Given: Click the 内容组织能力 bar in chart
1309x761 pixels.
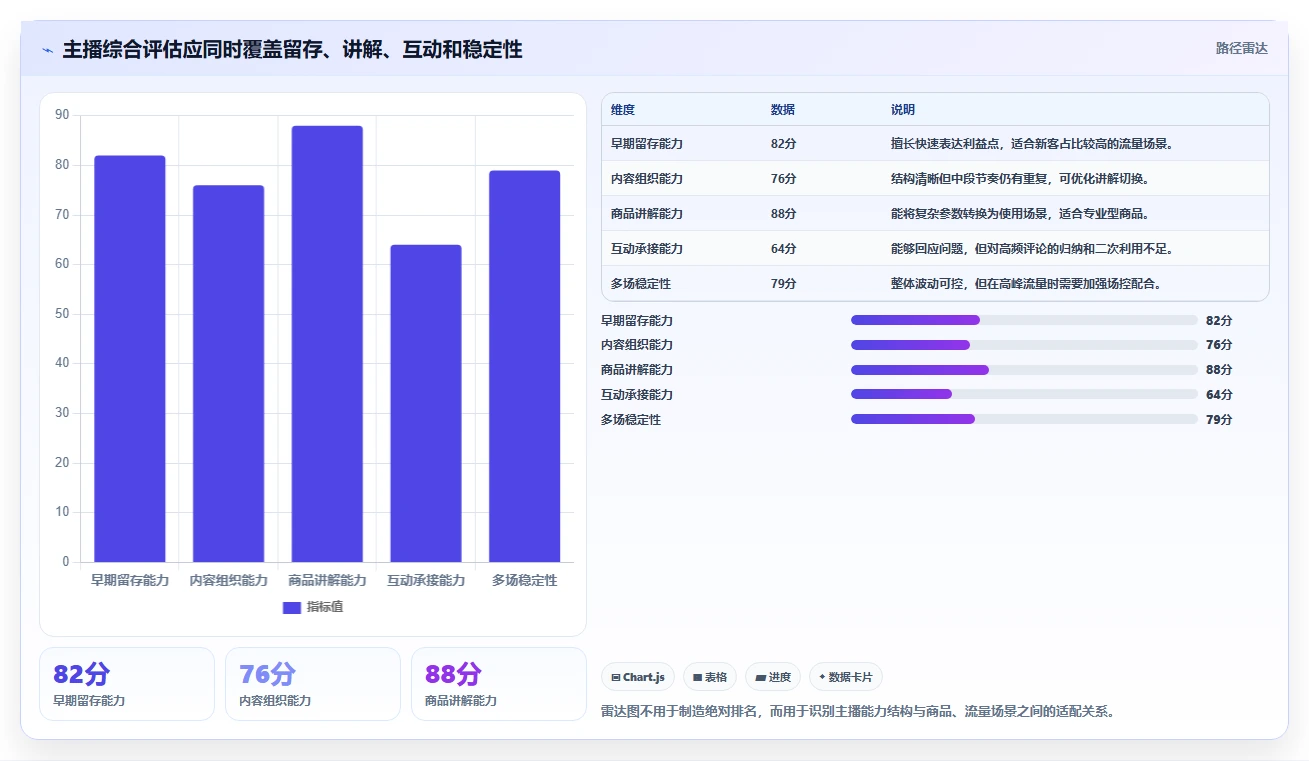Looking at the screenshot, I should [x=228, y=373].
